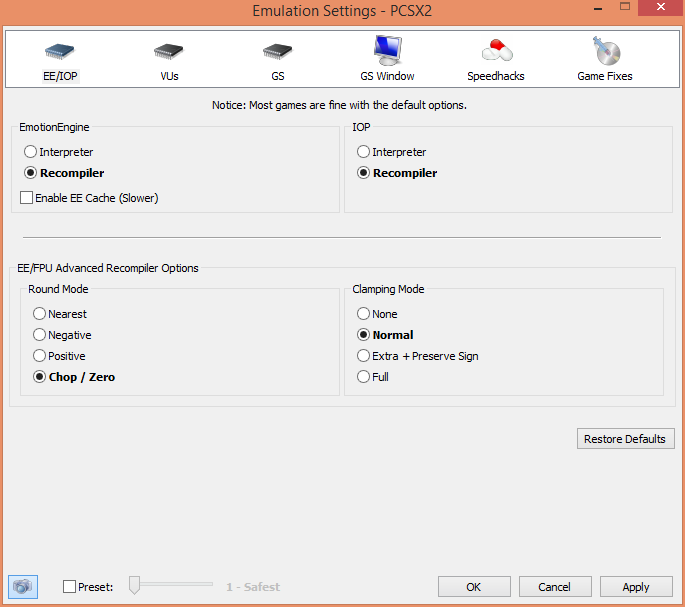Click the default options notice text
Screen dimensions: 685x607
[x=339, y=105]
